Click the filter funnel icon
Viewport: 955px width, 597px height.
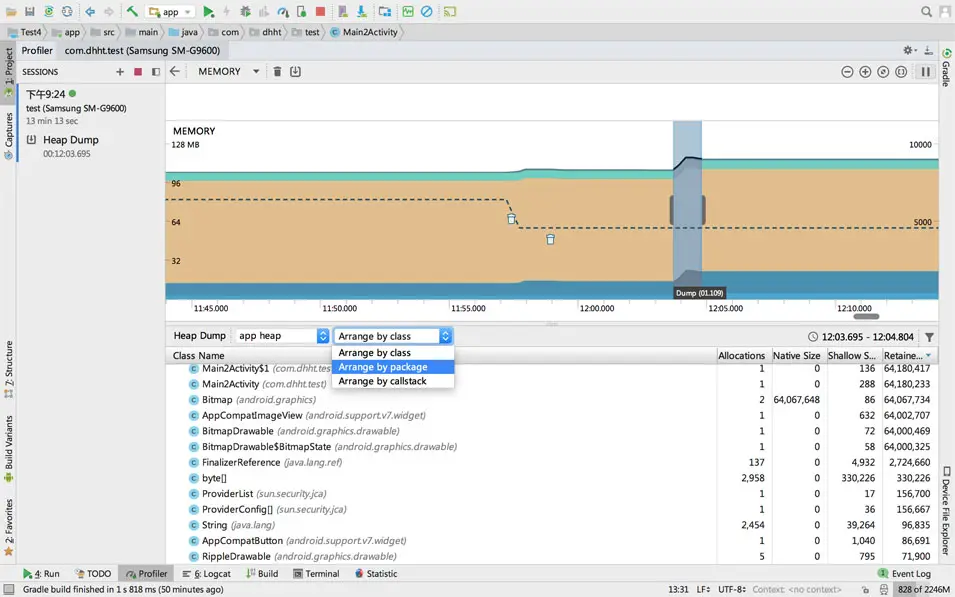click(929, 337)
